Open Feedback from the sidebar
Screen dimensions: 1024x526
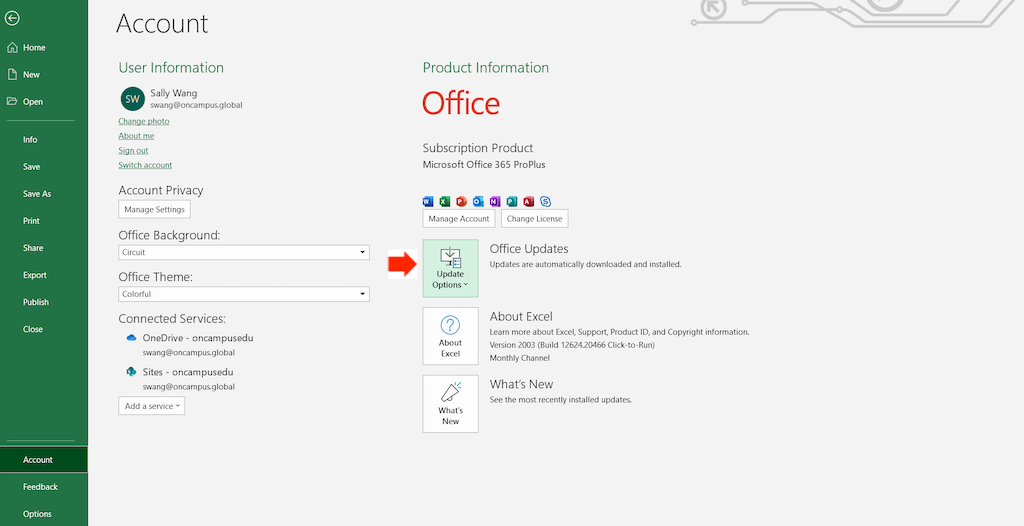pos(40,487)
